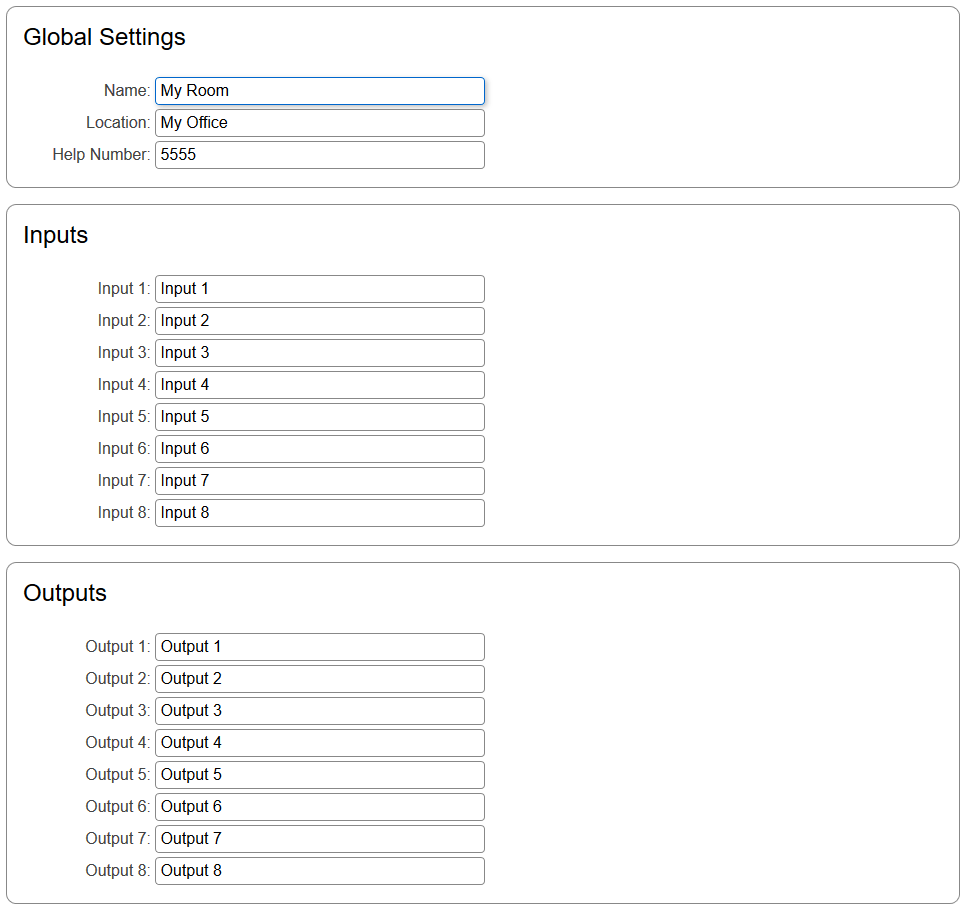Focus the Input 5 text box

click(x=320, y=417)
